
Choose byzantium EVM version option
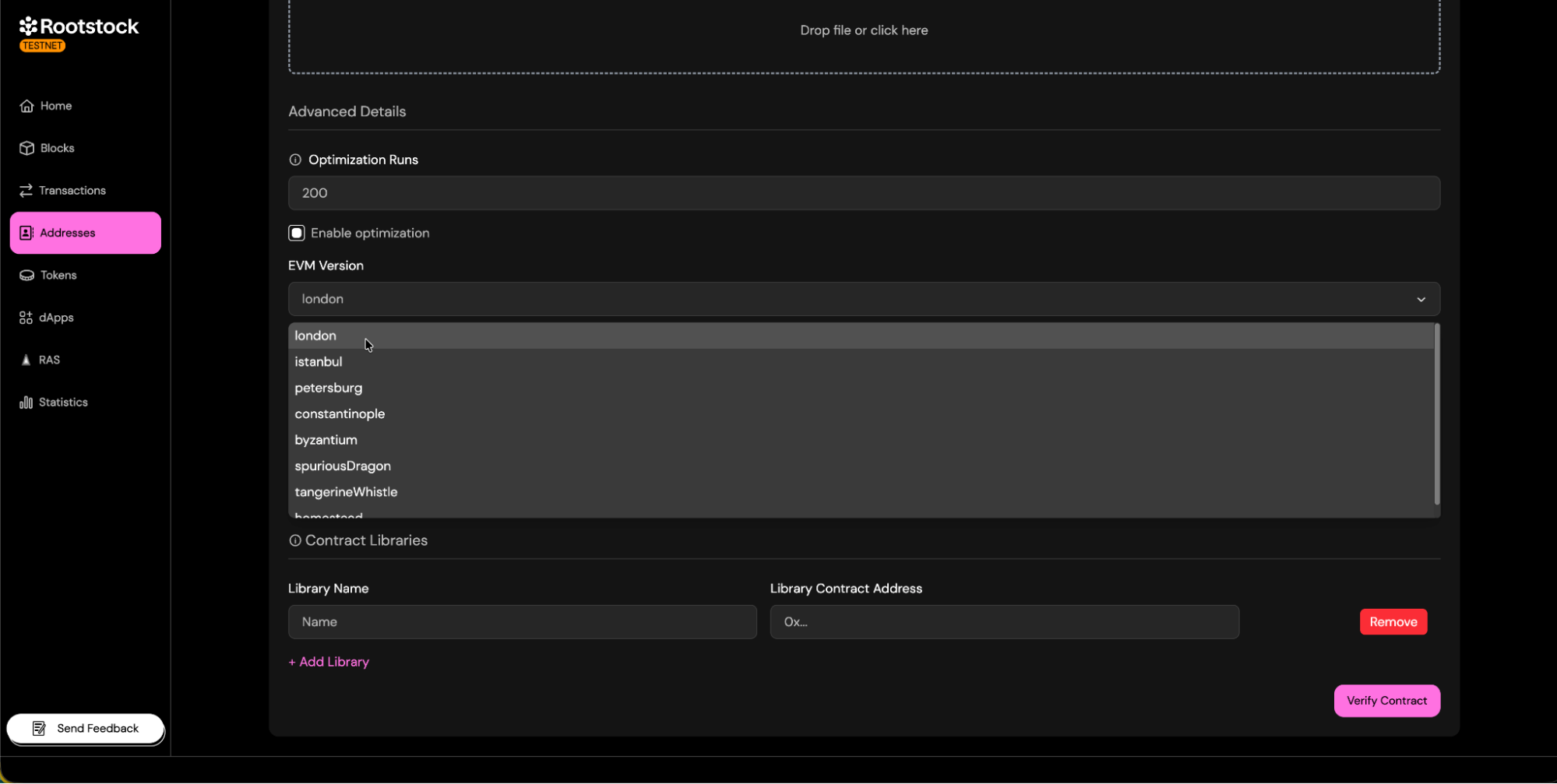tap(326, 440)
